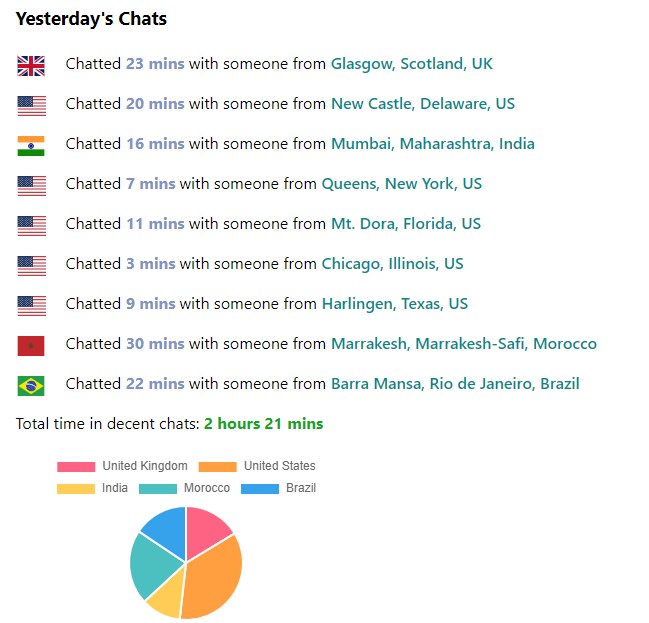This screenshot has width=649, height=623.
Task: Open Mumbai, Maharashtra, India location link
Action: tap(432, 144)
